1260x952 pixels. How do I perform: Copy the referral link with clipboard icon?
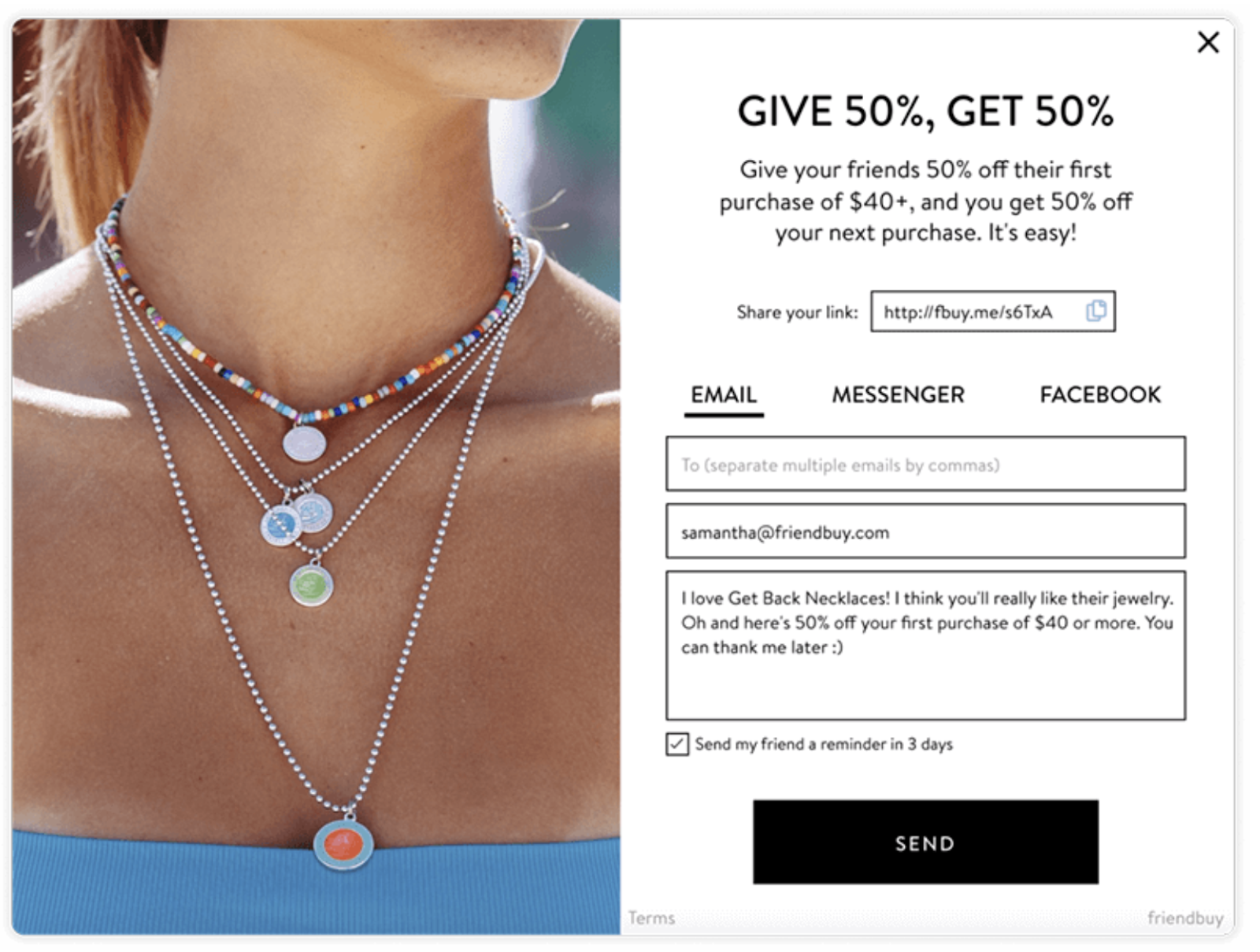[x=1095, y=311]
